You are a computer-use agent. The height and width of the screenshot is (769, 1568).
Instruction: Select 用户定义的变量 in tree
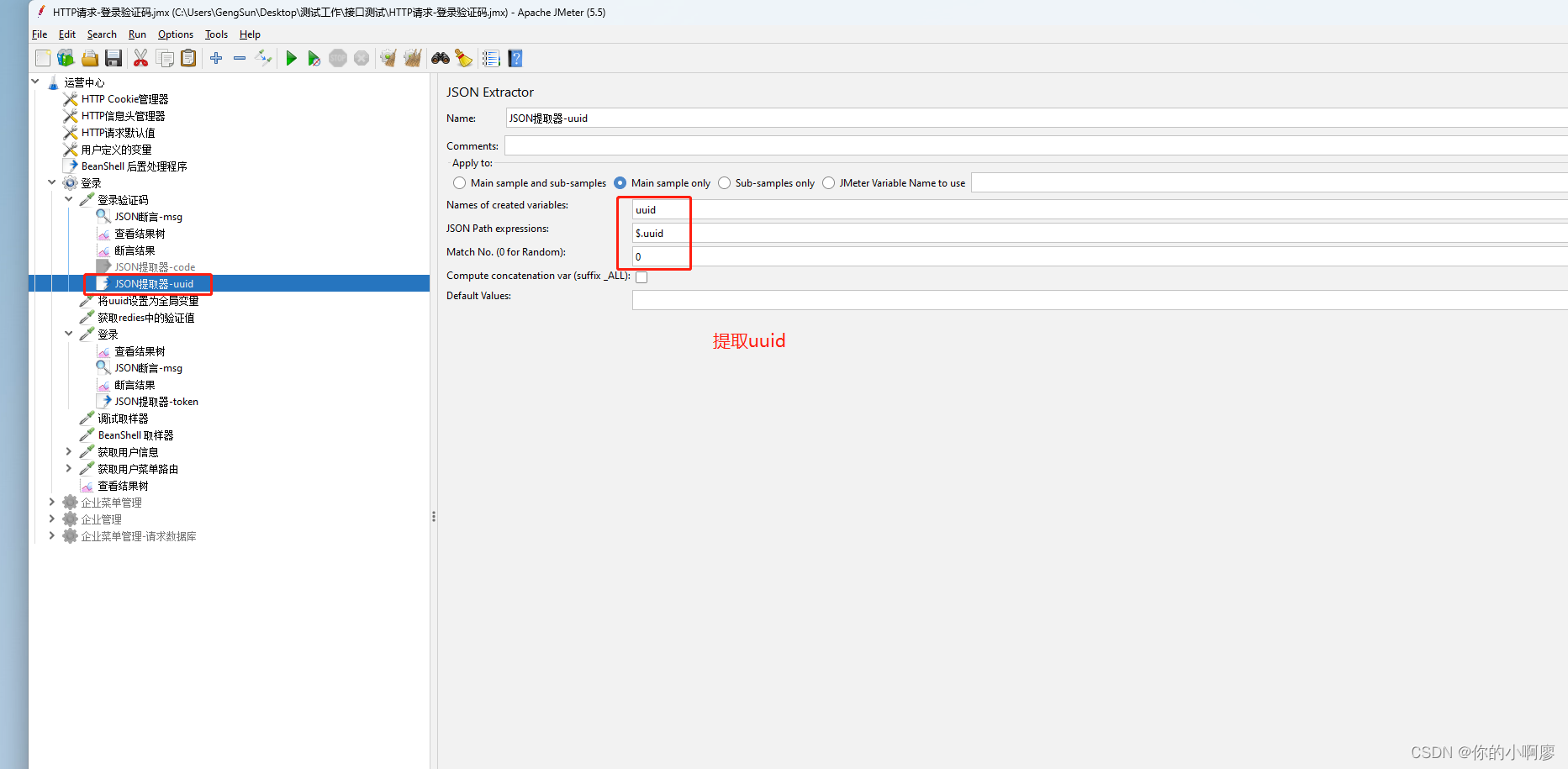116,150
